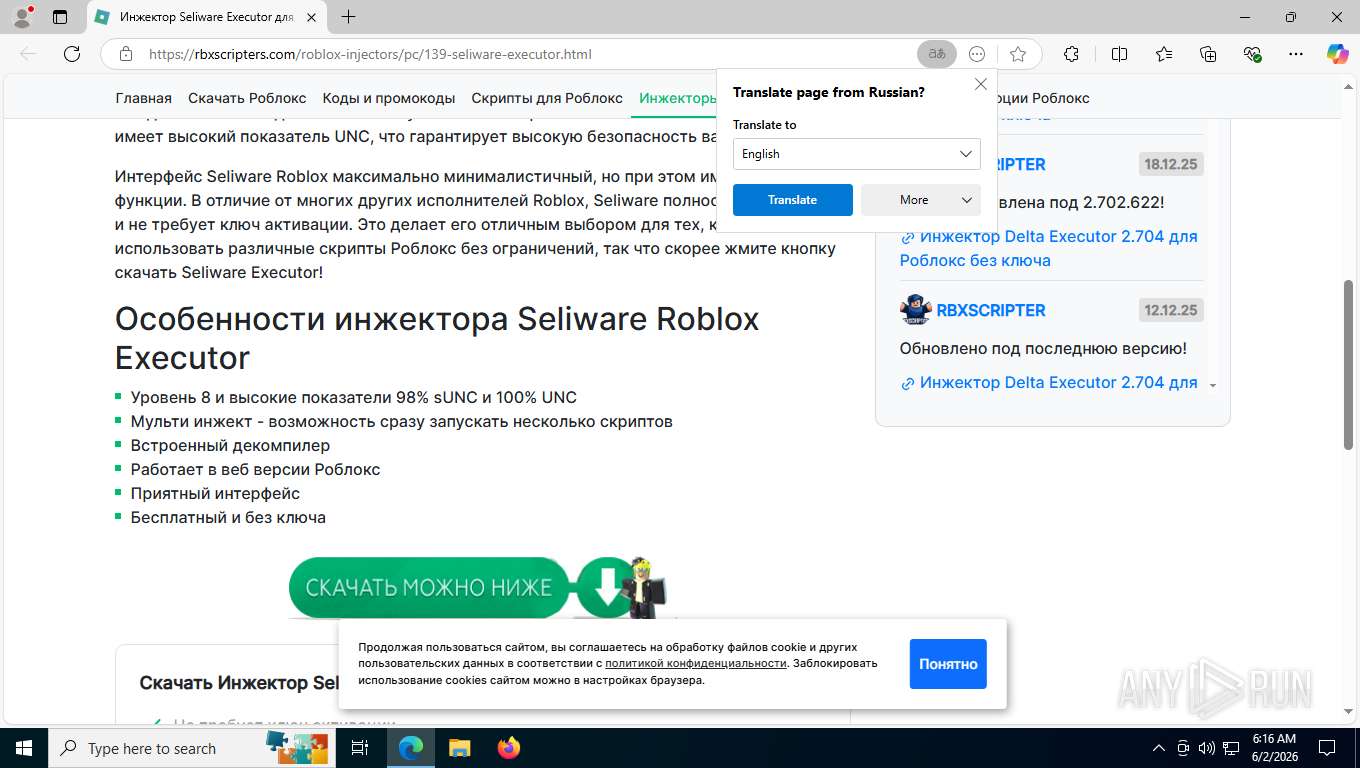The image size is (1360, 768).
Task: Click the Встроенный декомпилер list item
Action: point(230,445)
